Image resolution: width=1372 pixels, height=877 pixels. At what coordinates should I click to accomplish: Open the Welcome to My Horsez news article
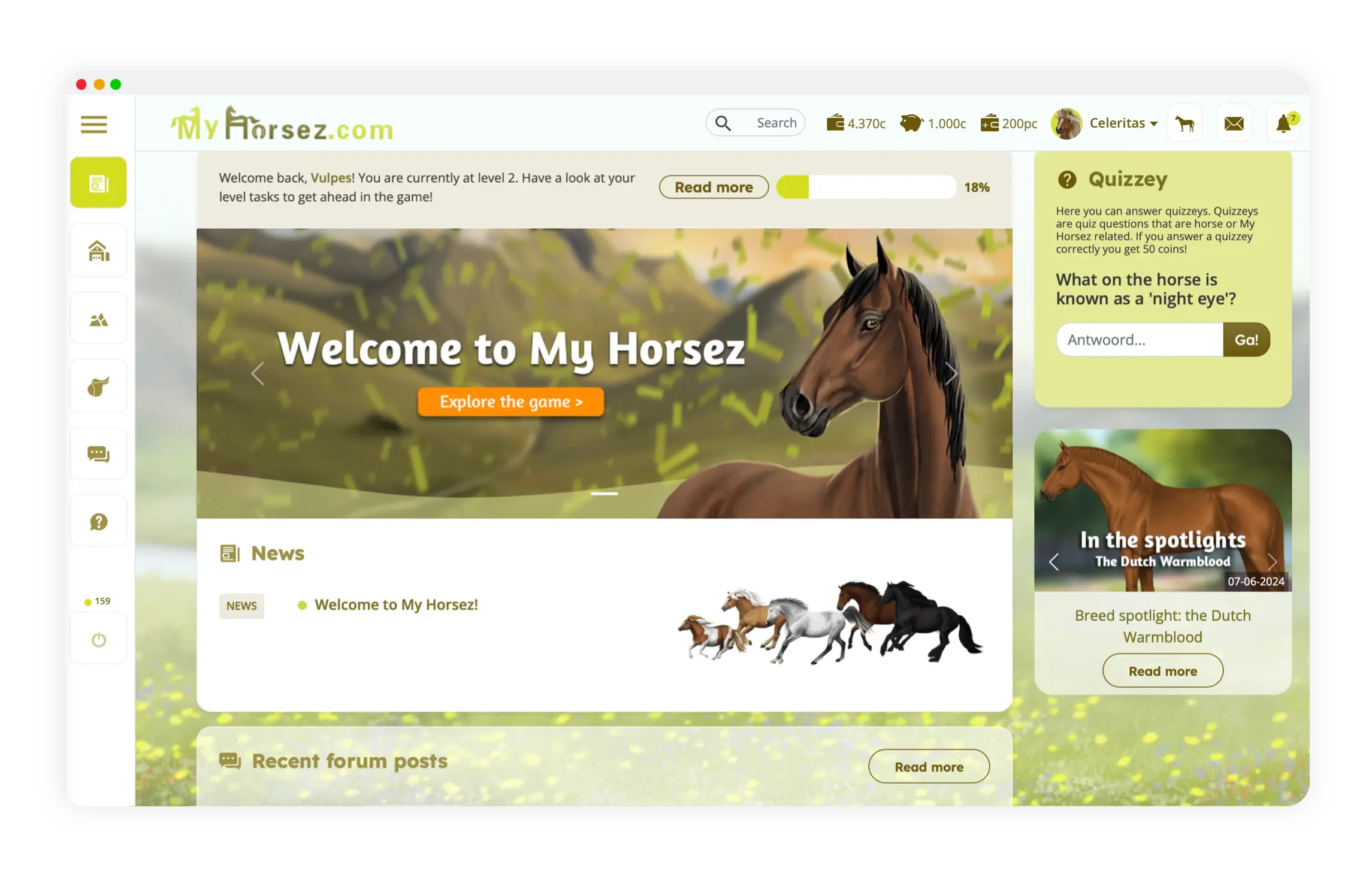point(397,604)
